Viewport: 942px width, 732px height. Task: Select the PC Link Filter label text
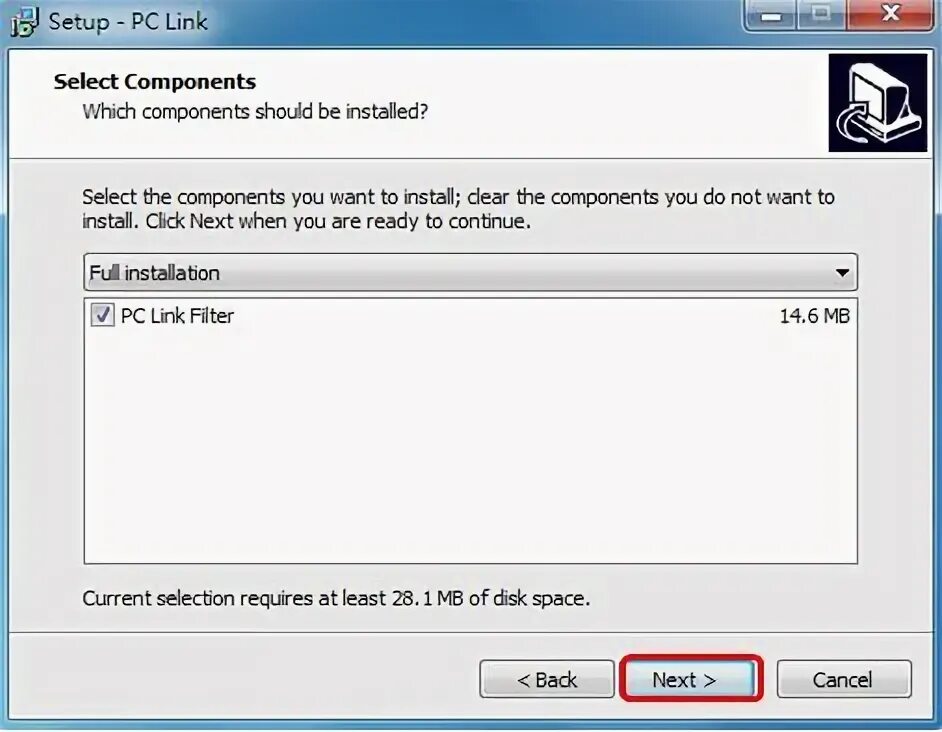[177, 316]
